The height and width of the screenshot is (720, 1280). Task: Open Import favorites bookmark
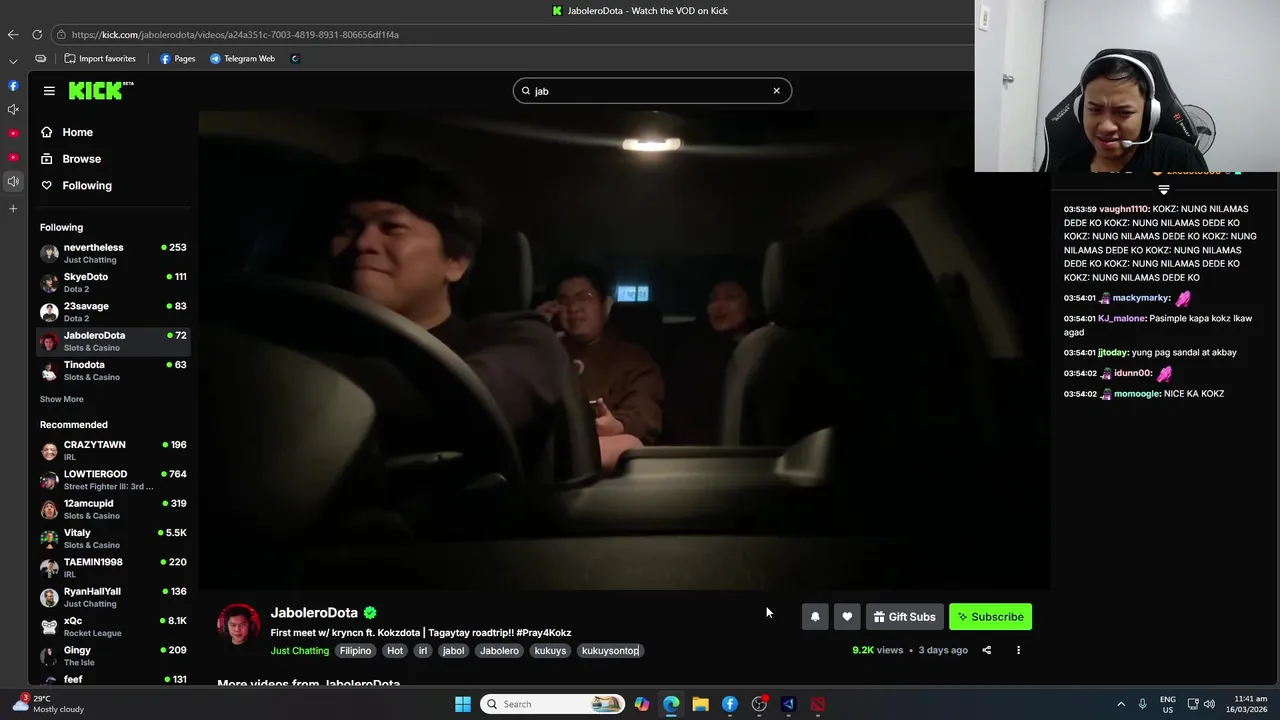click(99, 58)
